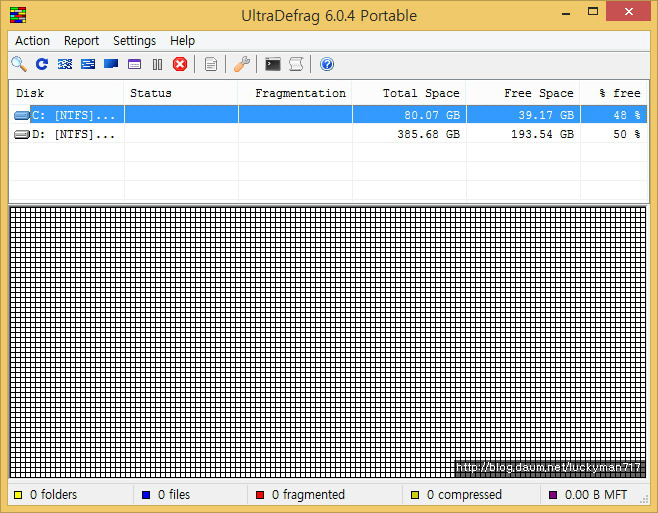Open fragmentation report document icon
658x513 pixels.
pos(211,64)
